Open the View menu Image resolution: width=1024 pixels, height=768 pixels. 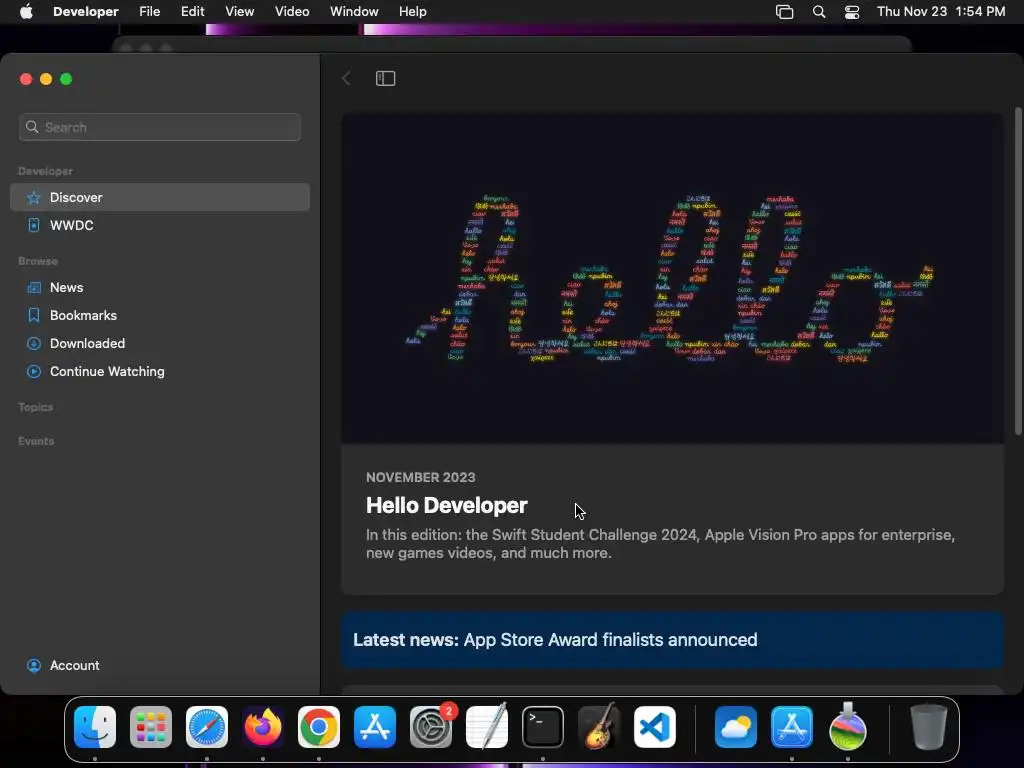tap(240, 12)
